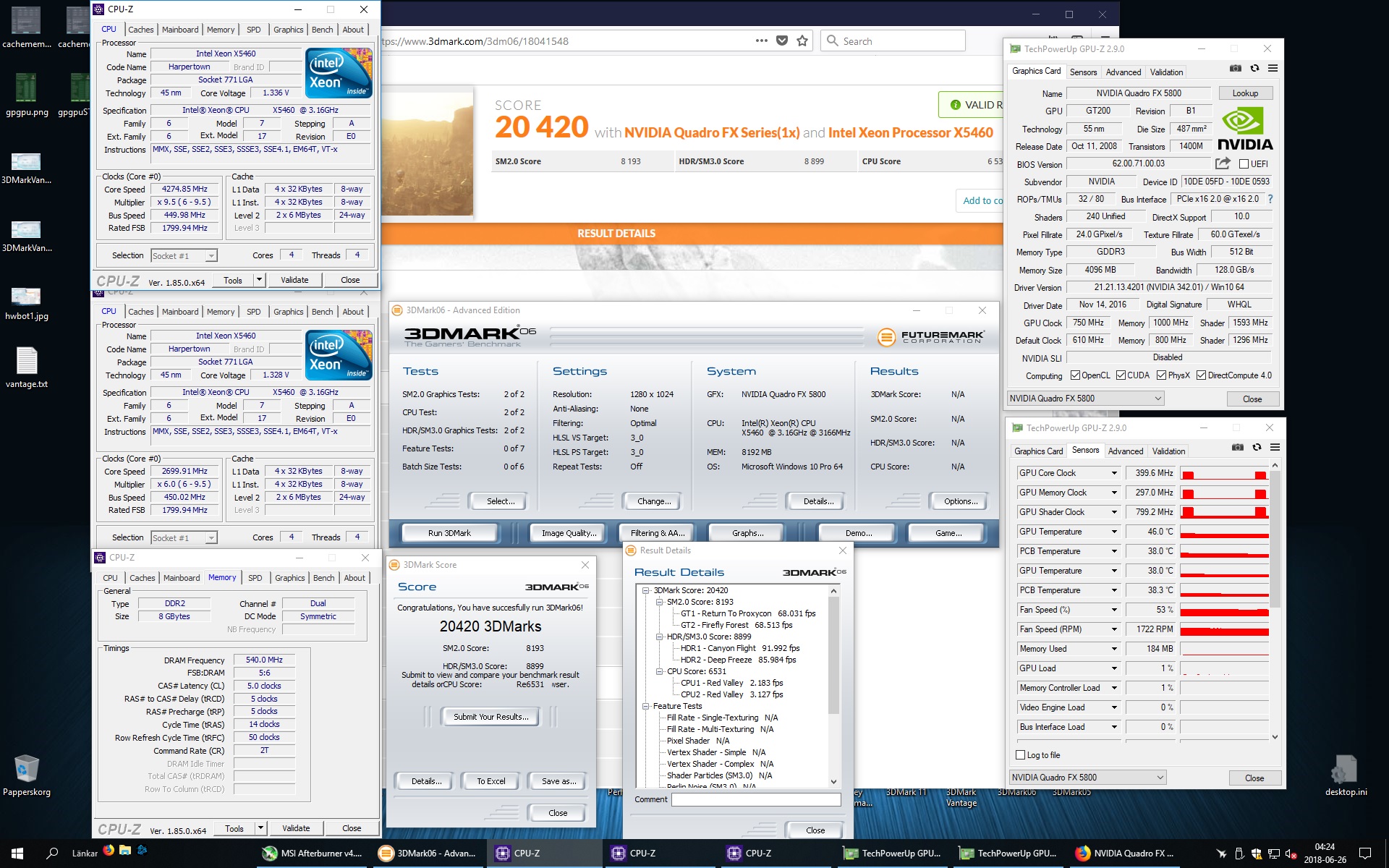The image size is (1389, 868).
Task: Switch to MSI Afterburner in the taskbar
Action: tap(313, 854)
